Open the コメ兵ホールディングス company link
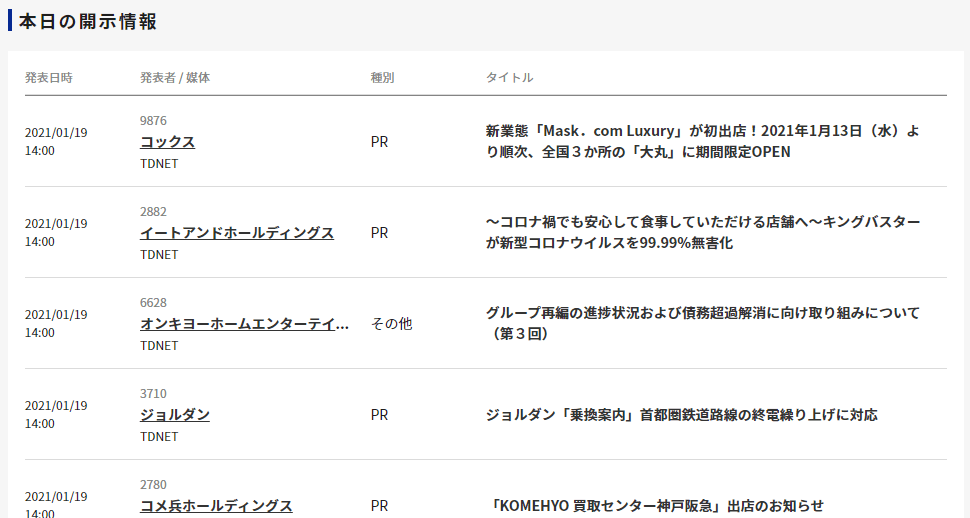Image resolution: width=970 pixels, height=518 pixels. click(216, 506)
